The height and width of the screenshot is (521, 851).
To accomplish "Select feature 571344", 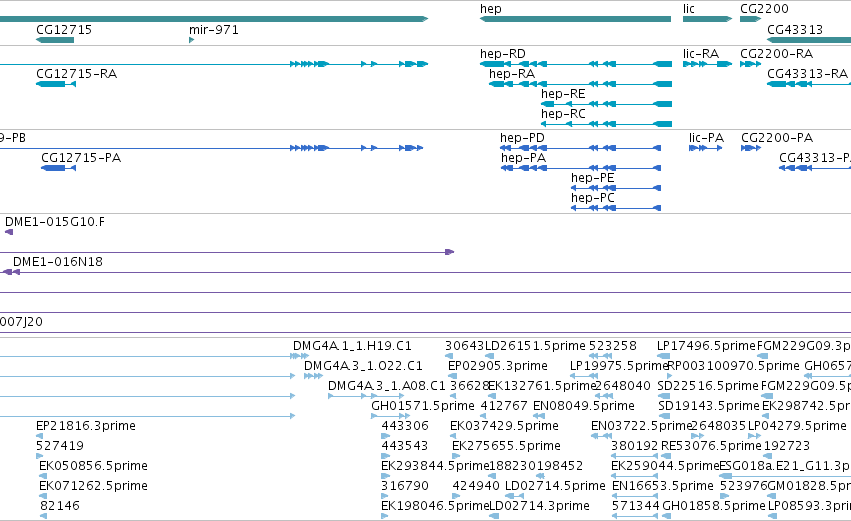I will [x=636, y=506].
